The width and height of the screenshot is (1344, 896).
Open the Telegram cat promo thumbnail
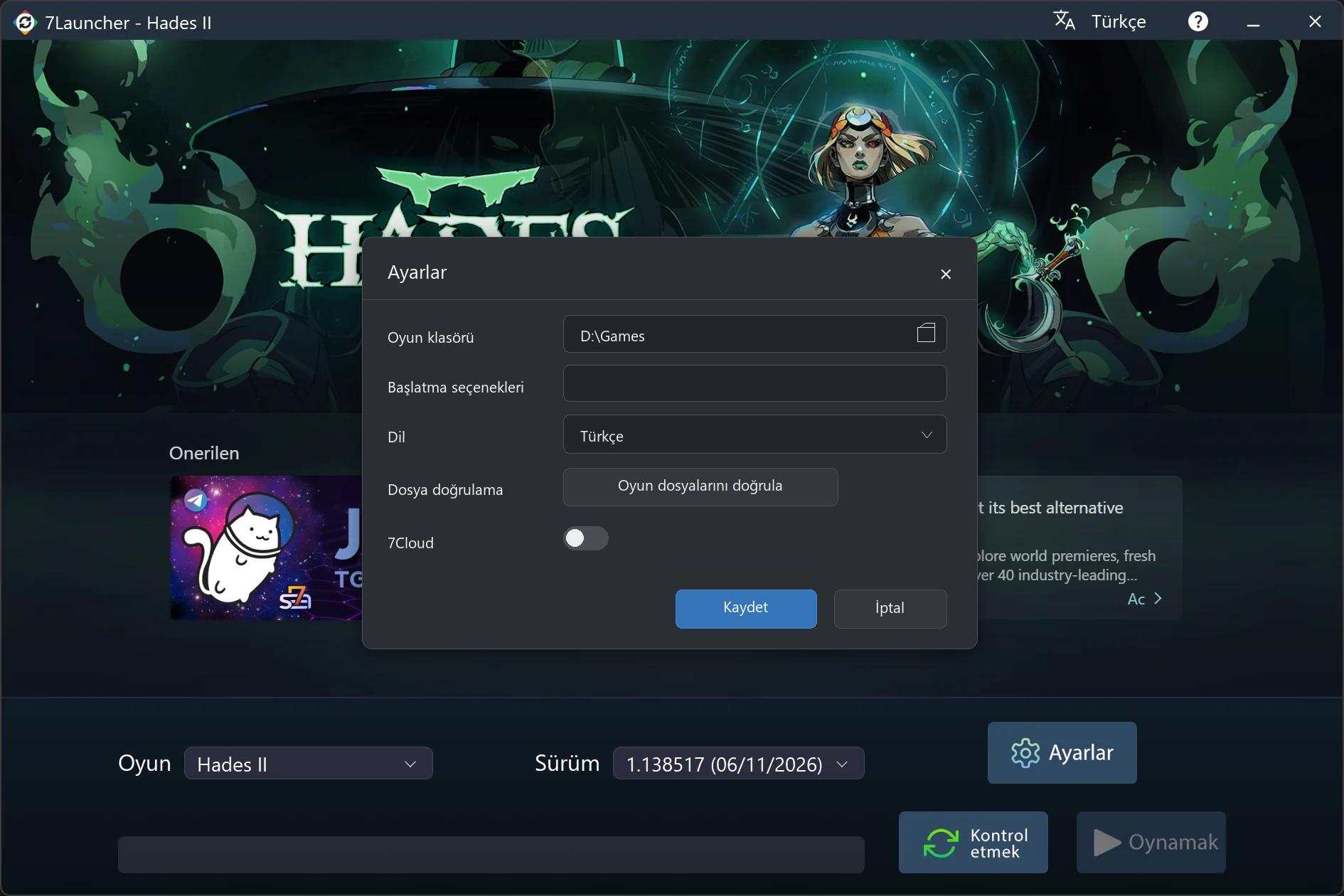[266, 548]
